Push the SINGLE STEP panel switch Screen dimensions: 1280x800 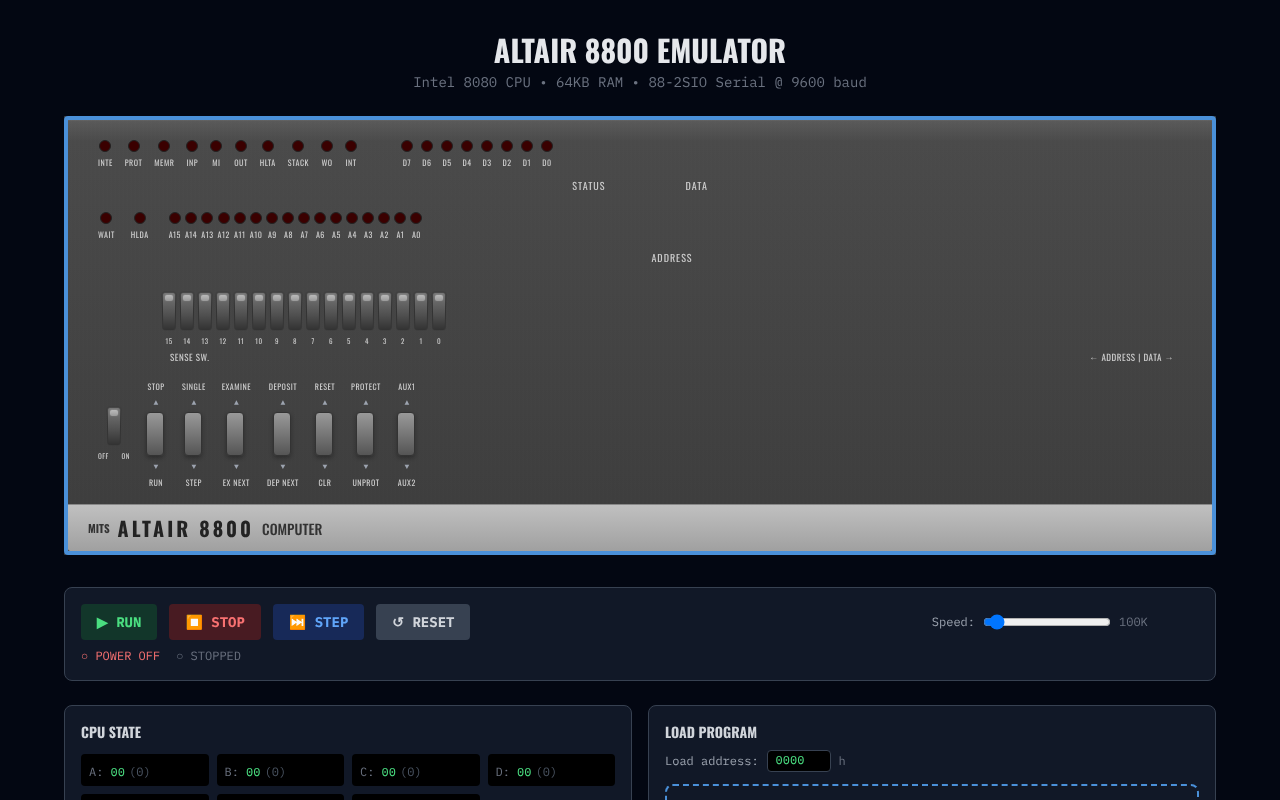point(193,434)
